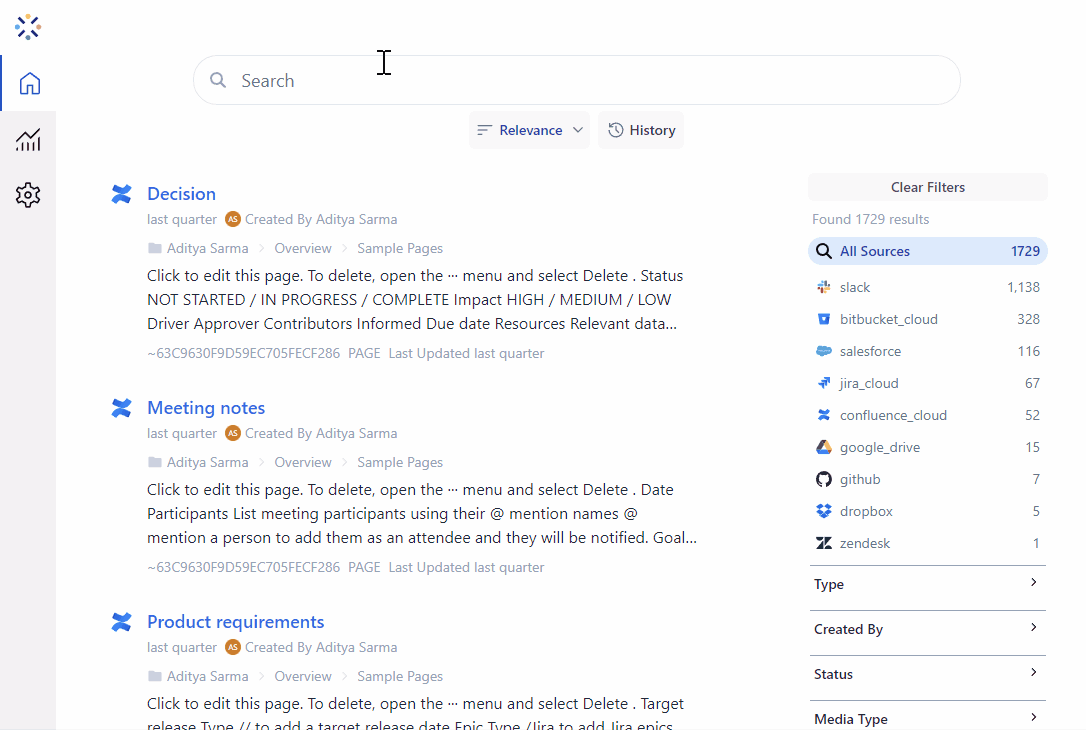Expand the Media Type filter section
This screenshot has width=1086, height=730.
tap(927, 718)
